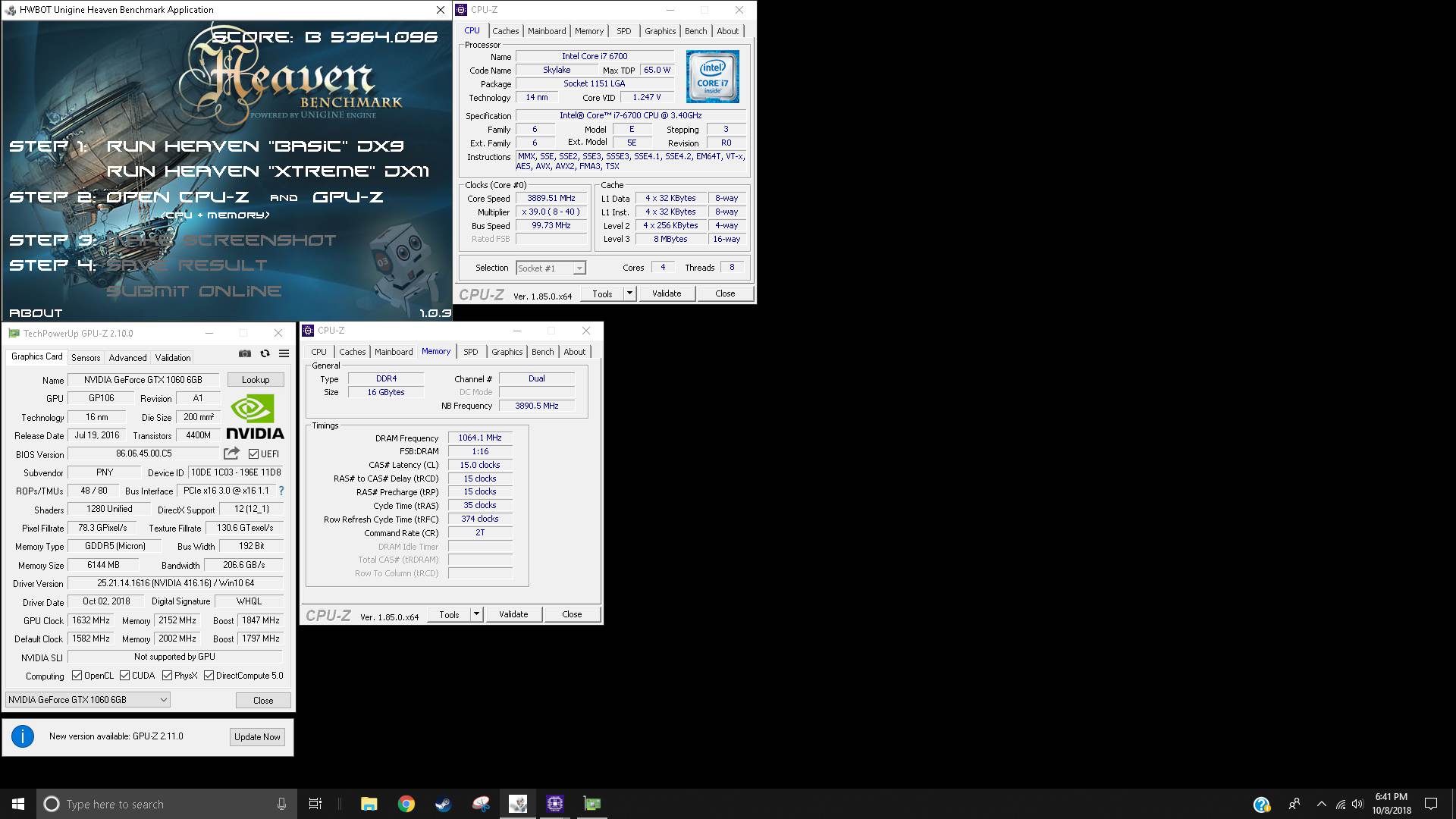Click Validate in CPU-Z Memory window
The width and height of the screenshot is (1456, 819).
tap(513, 614)
